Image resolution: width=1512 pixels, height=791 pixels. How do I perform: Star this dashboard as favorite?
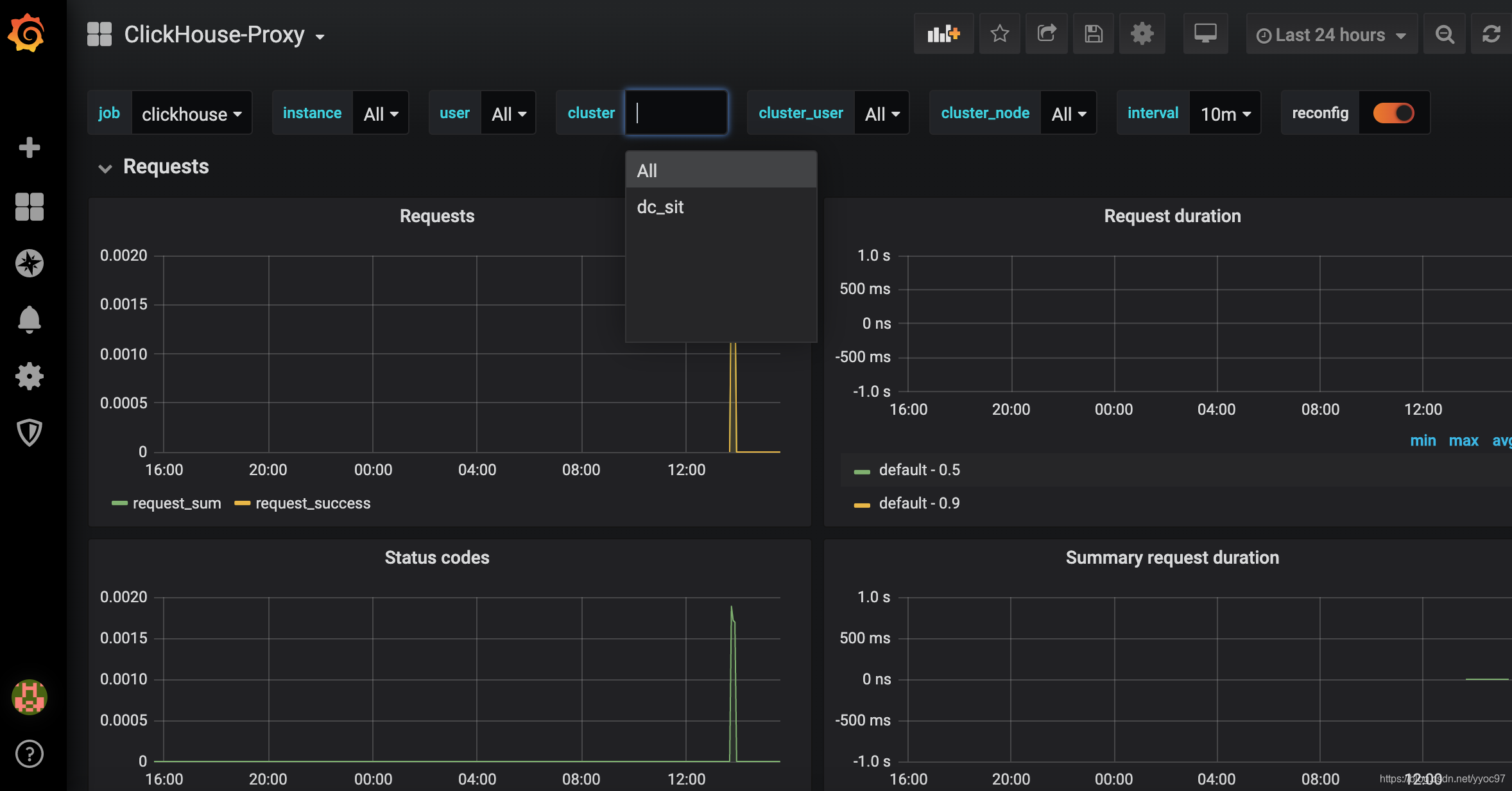999,33
